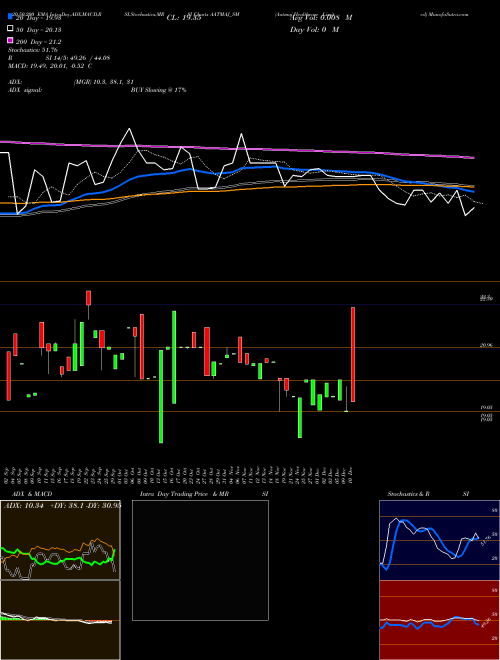
Task: Click the long green candle reaching the chart bottom
Action: (x=161, y=397)
